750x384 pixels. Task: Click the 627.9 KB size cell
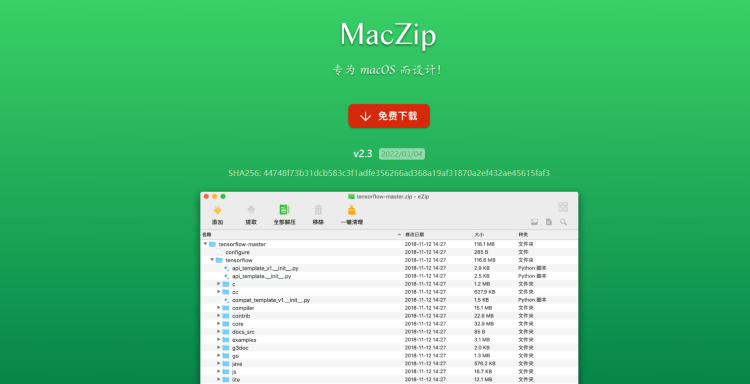[485, 292]
